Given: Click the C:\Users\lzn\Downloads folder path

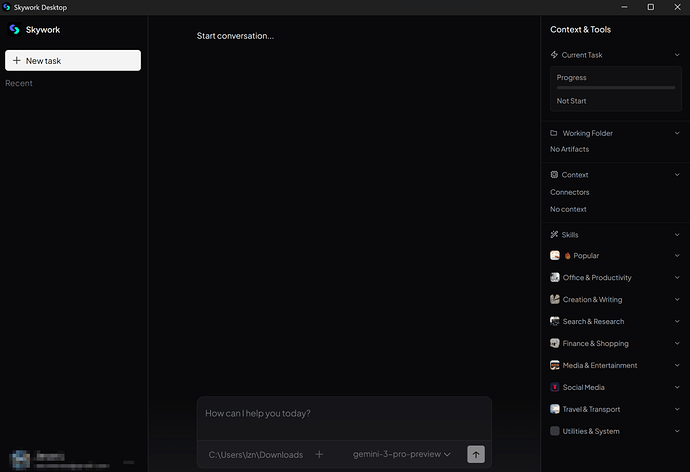Looking at the screenshot, I should click(x=255, y=454).
